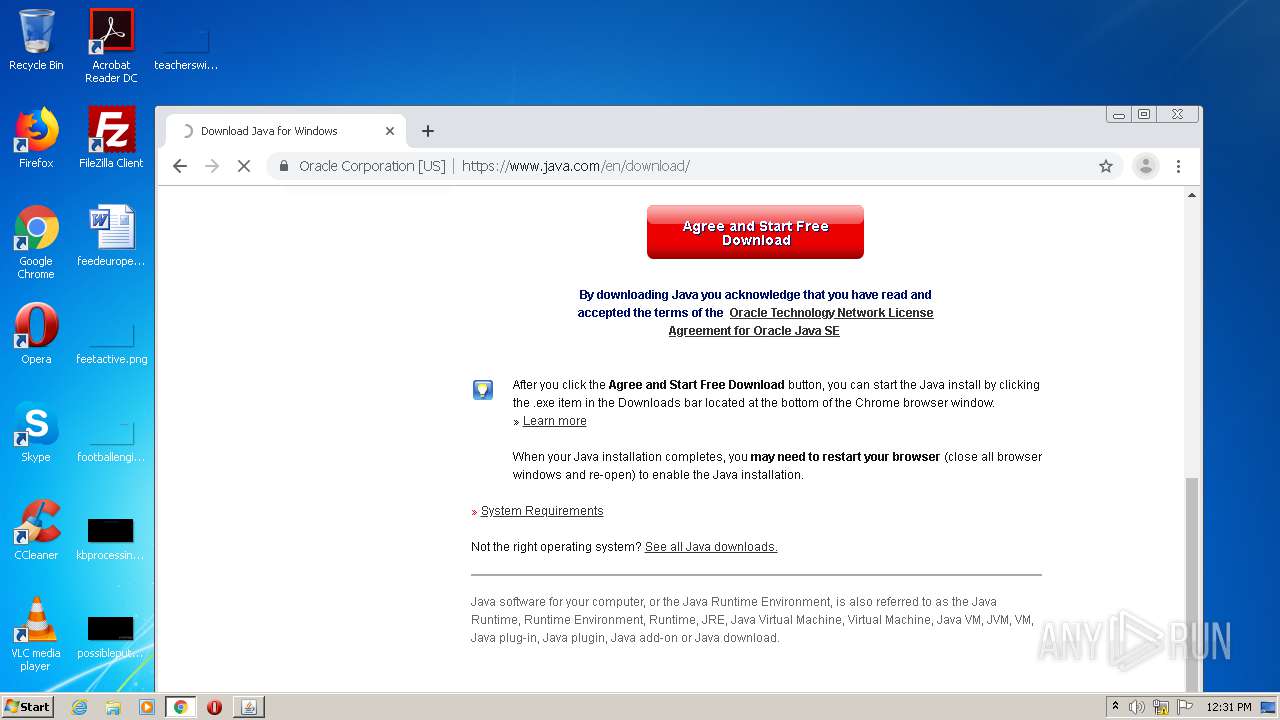Image resolution: width=1280 pixels, height=720 pixels.
Task: Open a new Chrome tab
Action: [x=428, y=131]
